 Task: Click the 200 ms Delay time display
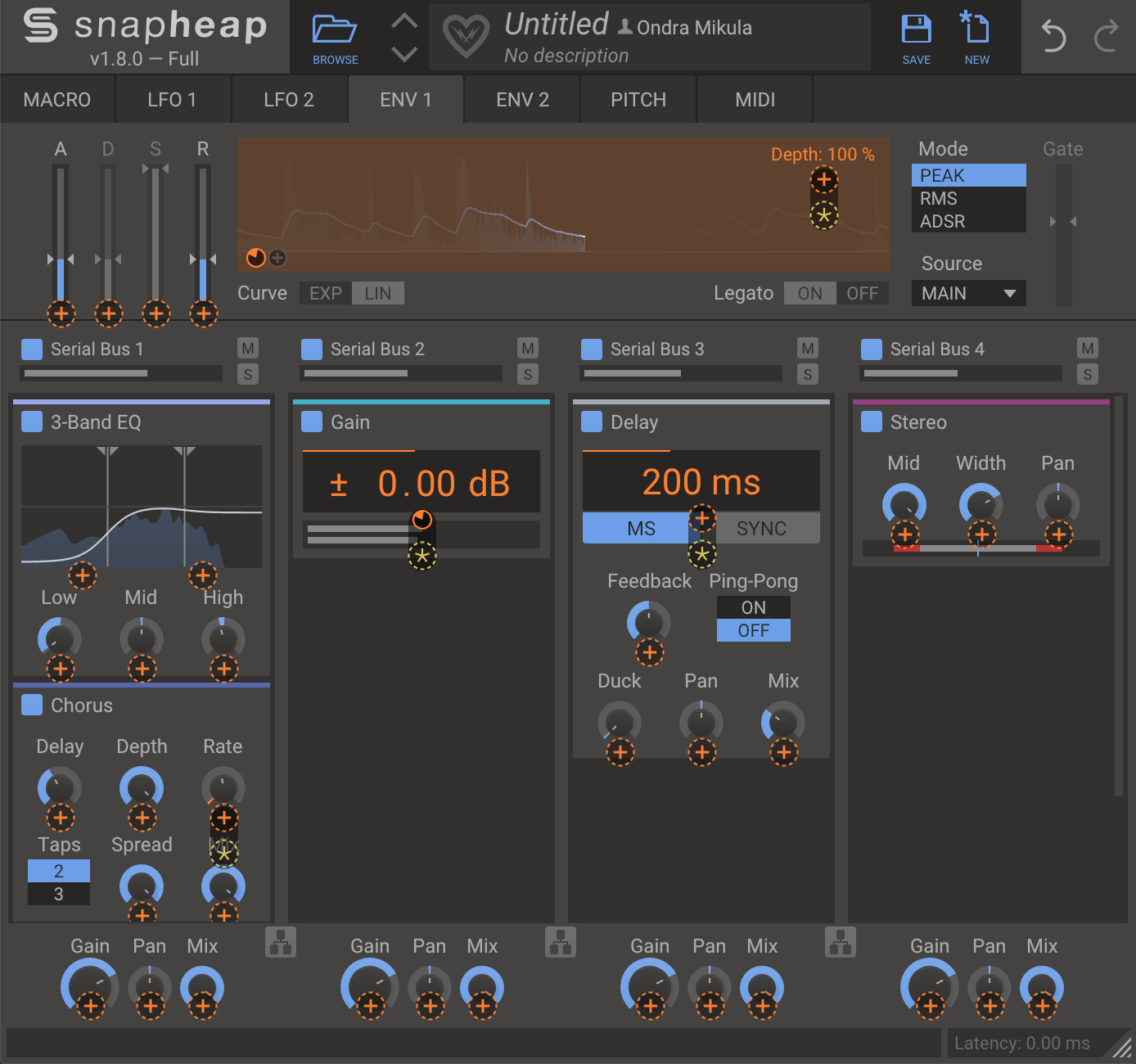(701, 481)
